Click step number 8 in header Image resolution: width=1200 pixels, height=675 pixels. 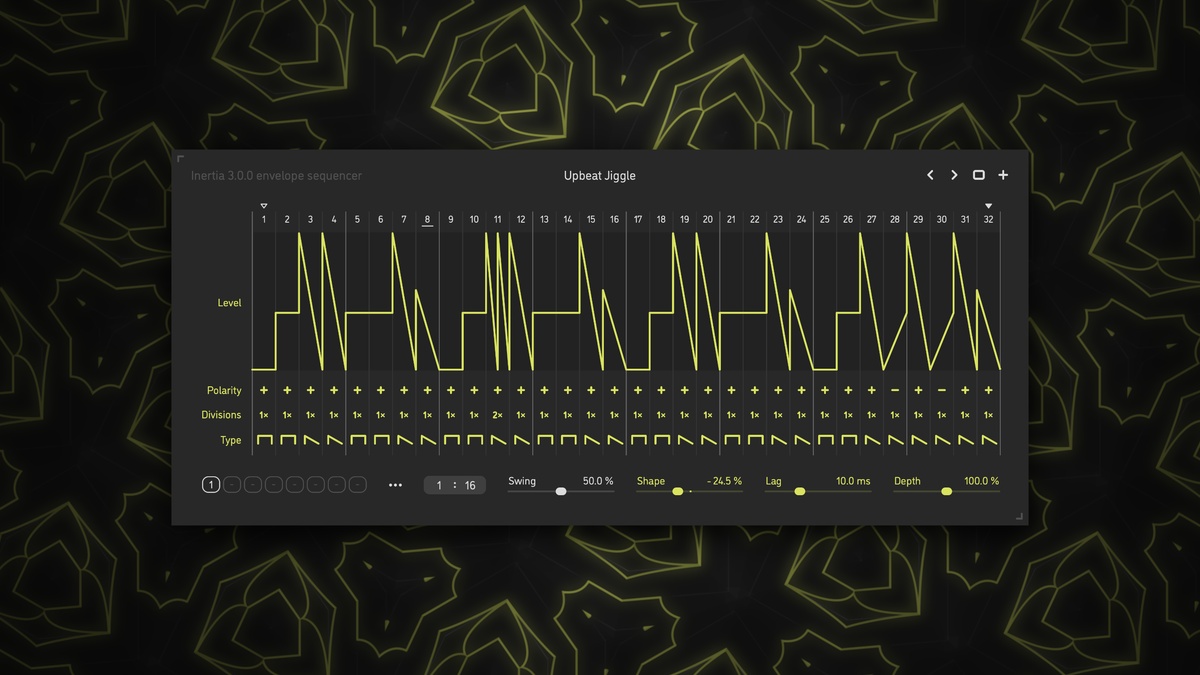coord(427,220)
